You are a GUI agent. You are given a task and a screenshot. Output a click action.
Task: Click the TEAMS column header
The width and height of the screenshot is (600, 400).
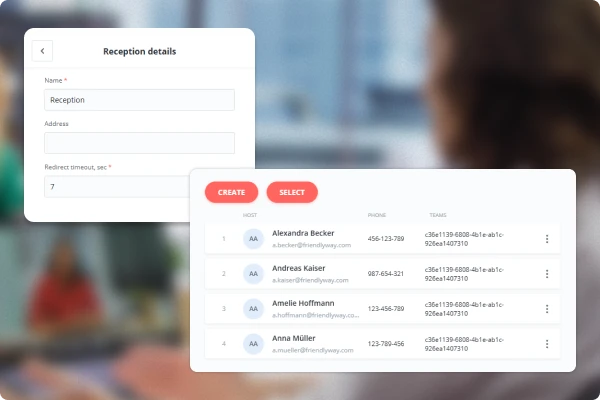point(438,215)
